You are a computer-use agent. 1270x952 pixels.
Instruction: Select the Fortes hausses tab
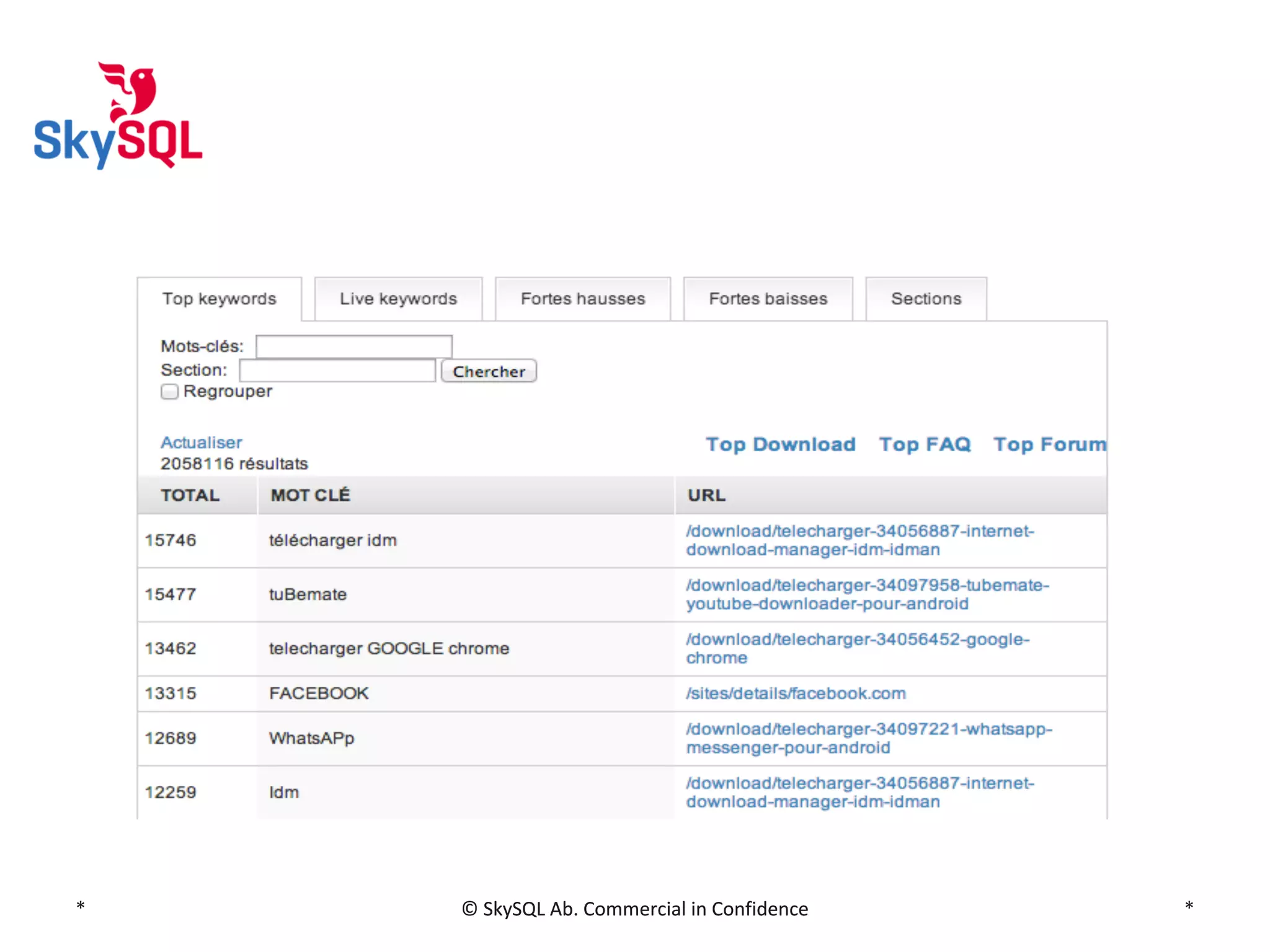[x=582, y=299]
